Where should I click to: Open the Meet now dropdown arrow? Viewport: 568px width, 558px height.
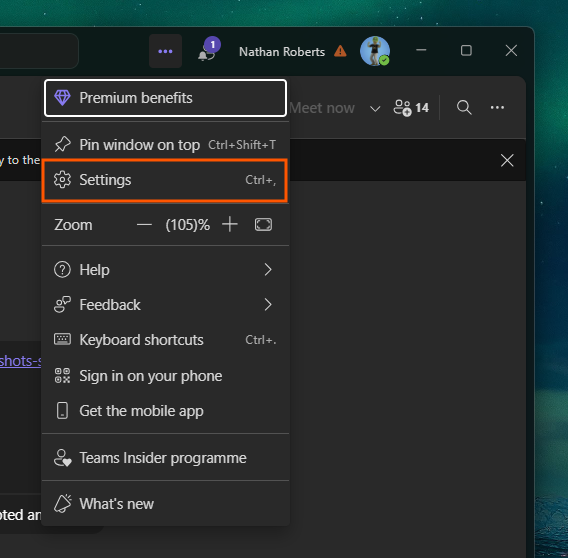point(375,109)
